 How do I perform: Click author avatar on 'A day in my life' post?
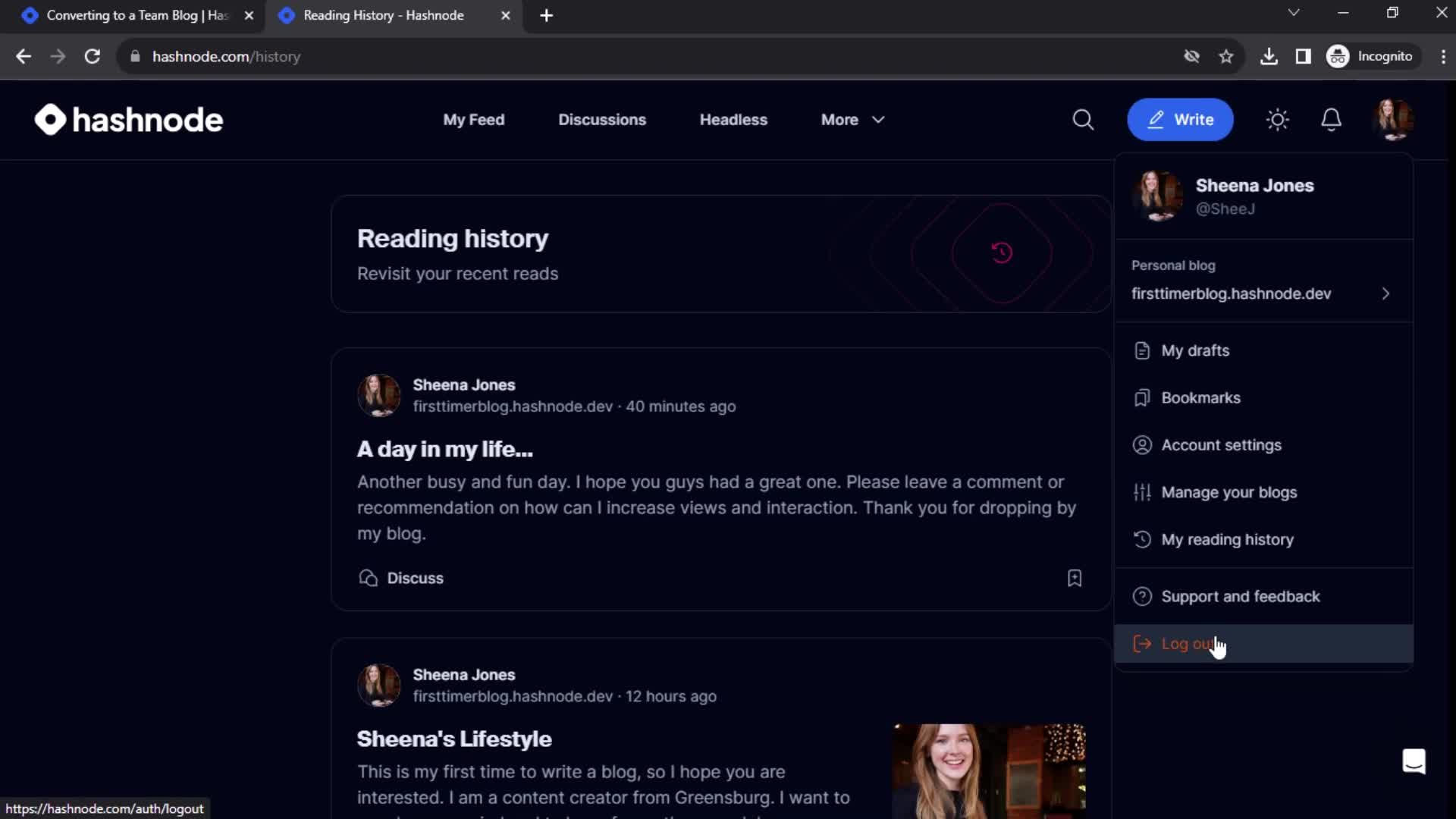378,395
